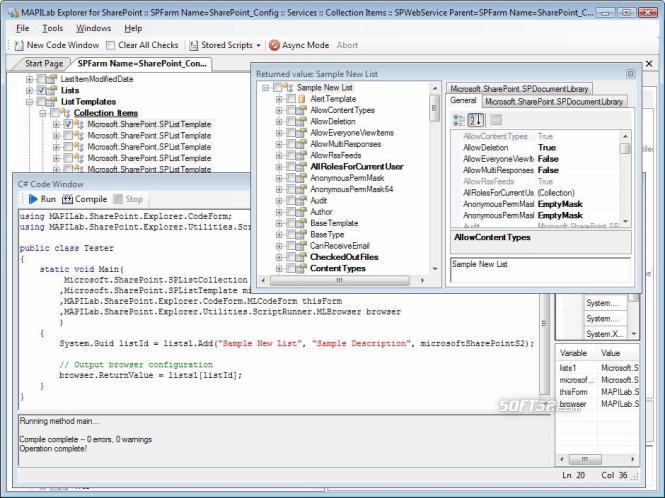Collapse the ListTemplates tree node
The image size is (665, 498).
(x=29, y=101)
